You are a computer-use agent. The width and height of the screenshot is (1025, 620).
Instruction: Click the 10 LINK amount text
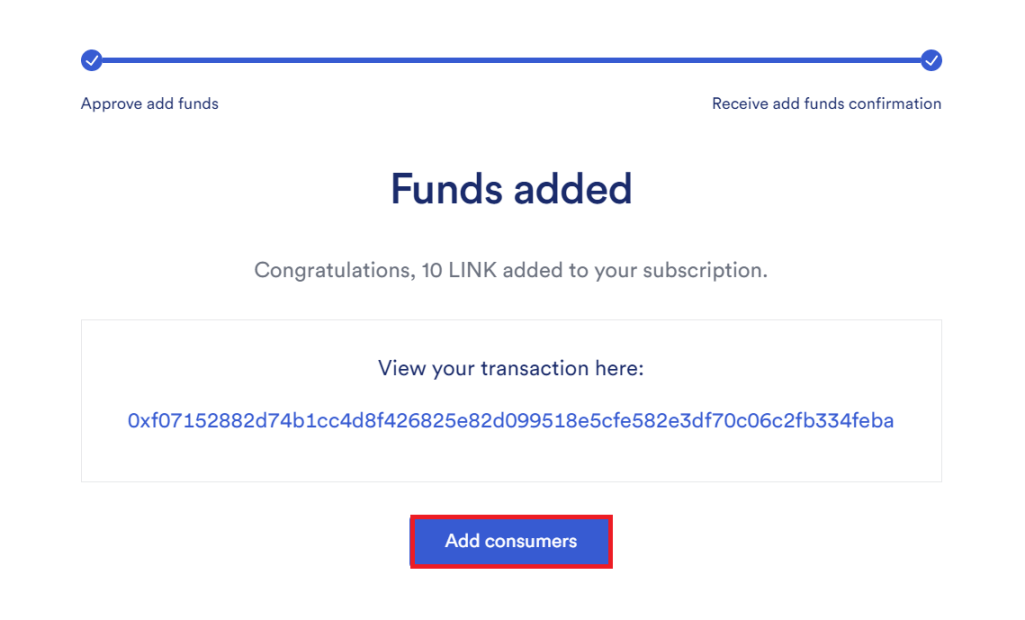(x=449, y=270)
